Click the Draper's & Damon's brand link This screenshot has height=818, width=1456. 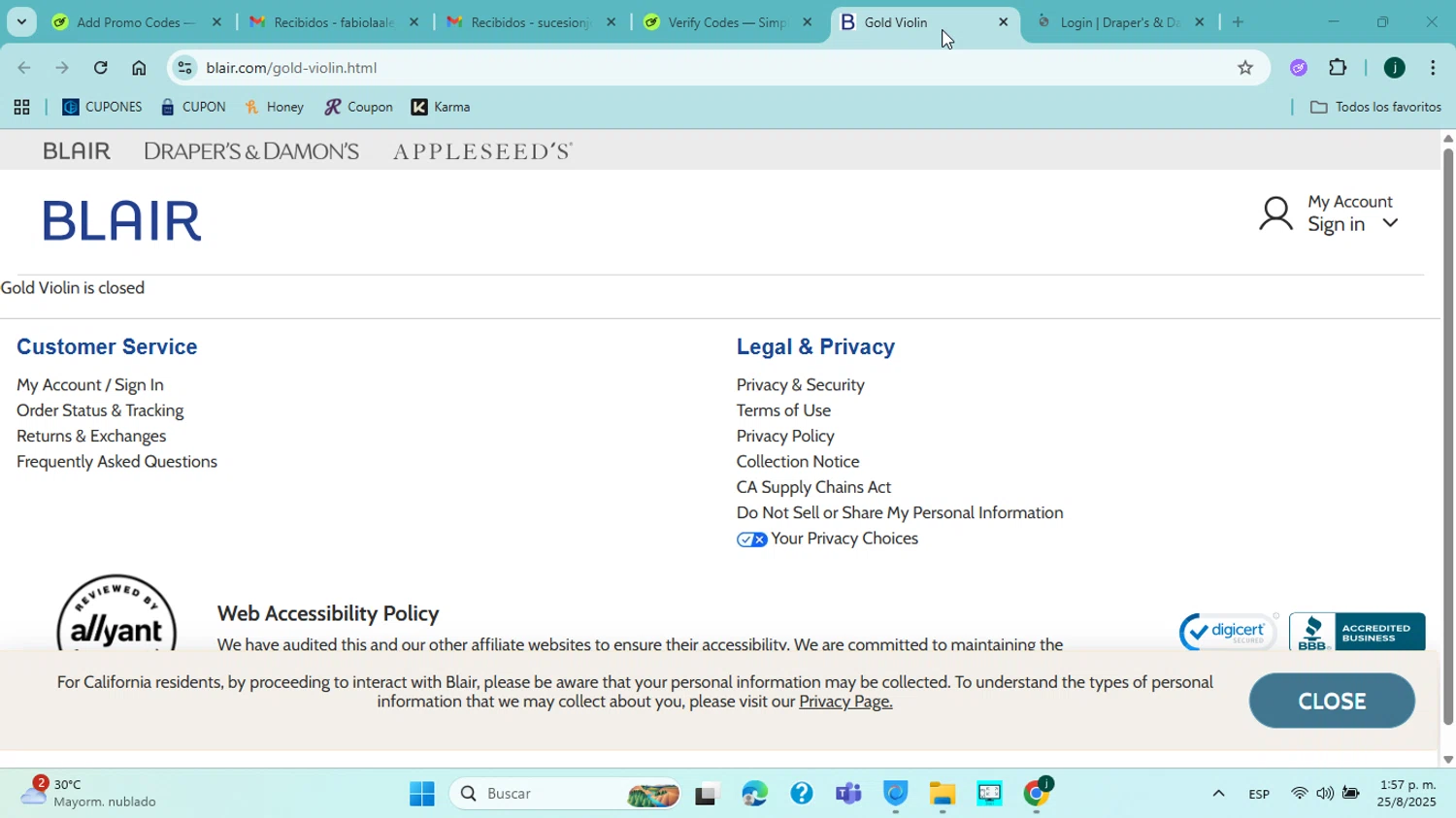251,151
